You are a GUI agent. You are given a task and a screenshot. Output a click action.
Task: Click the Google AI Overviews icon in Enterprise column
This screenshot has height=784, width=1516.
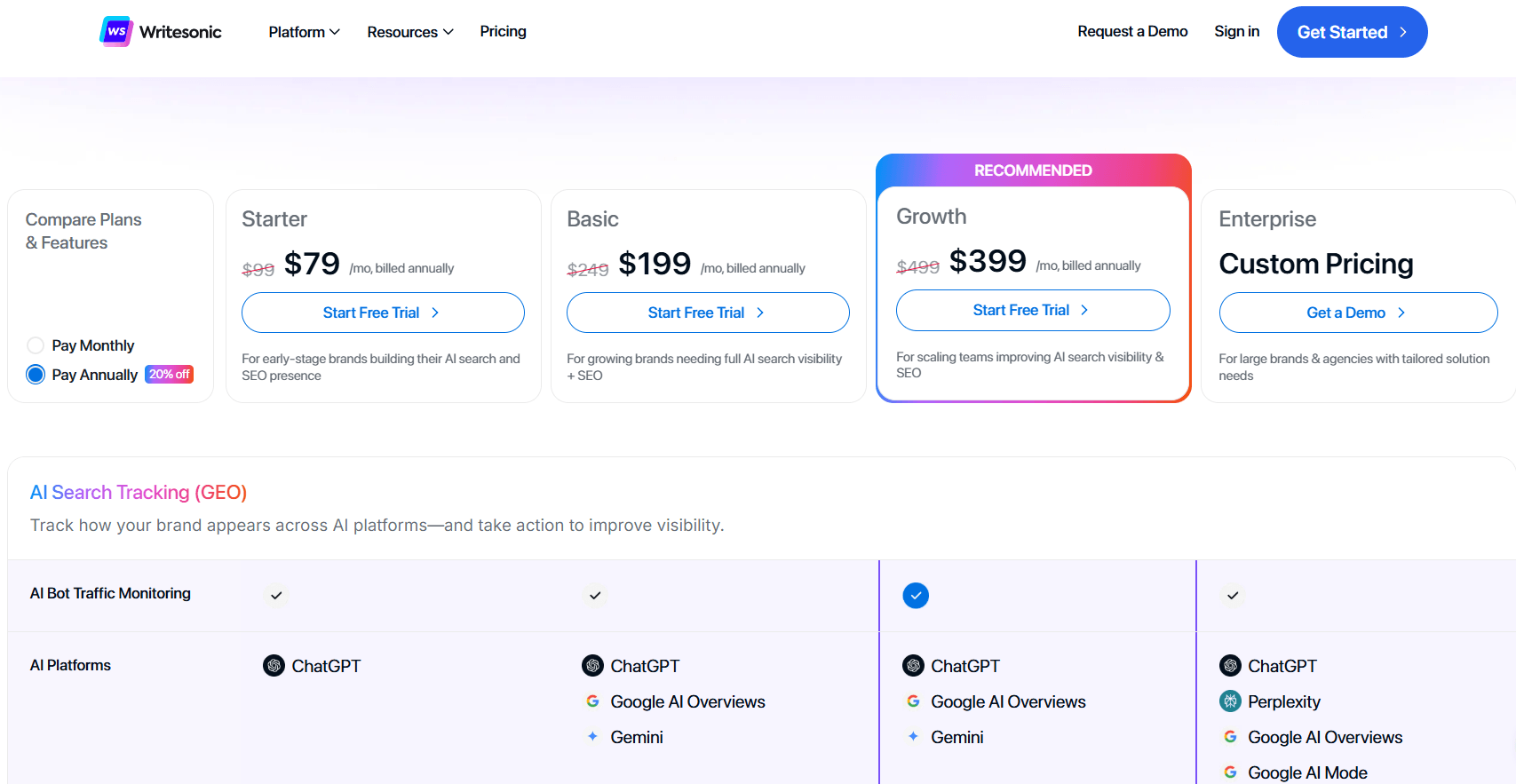[x=1230, y=737]
